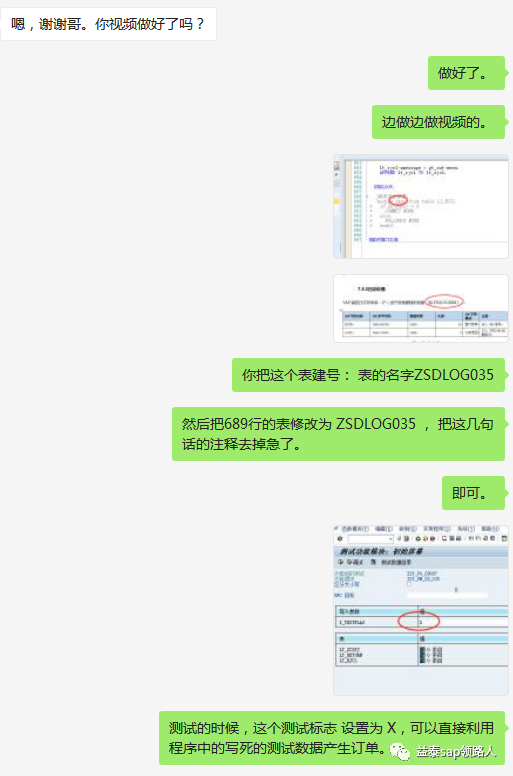This screenshot has width=513, height=776.
Task: Click the message about 测试标志 设置为 X
Action: (x=332, y=738)
